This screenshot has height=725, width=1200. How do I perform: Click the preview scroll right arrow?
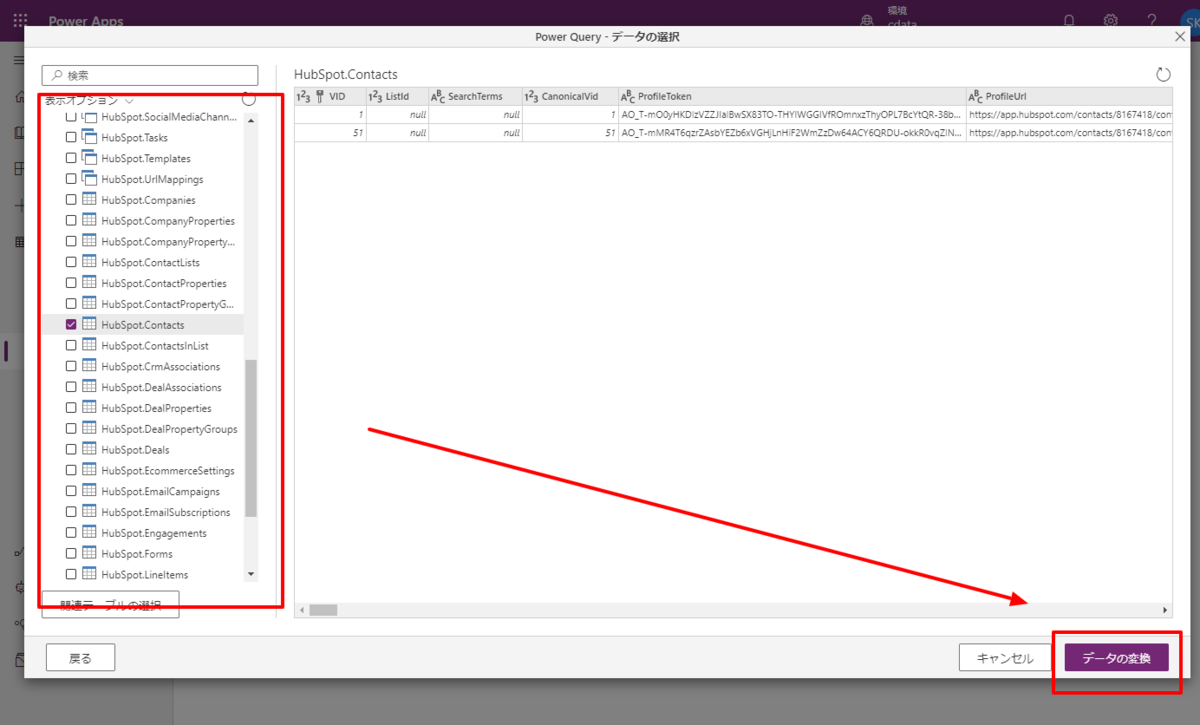pos(1165,610)
